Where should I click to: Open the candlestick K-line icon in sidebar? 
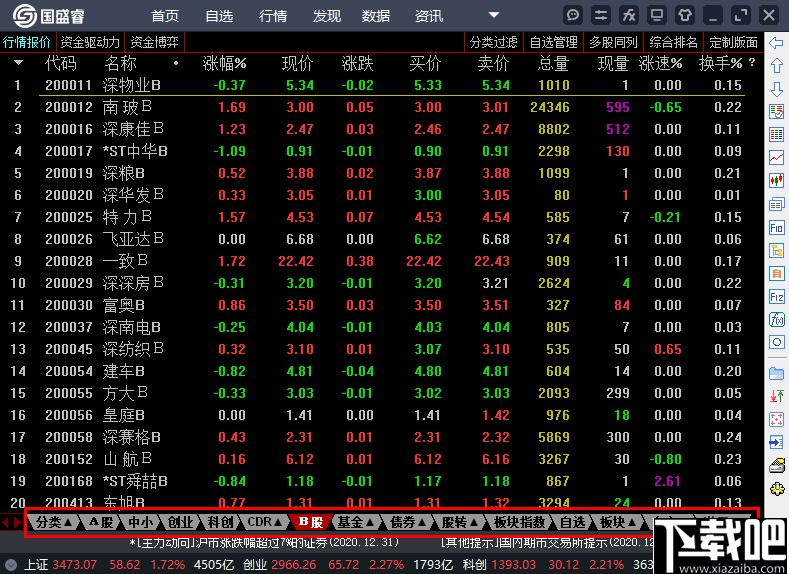pyautogui.click(x=776, y=180)
